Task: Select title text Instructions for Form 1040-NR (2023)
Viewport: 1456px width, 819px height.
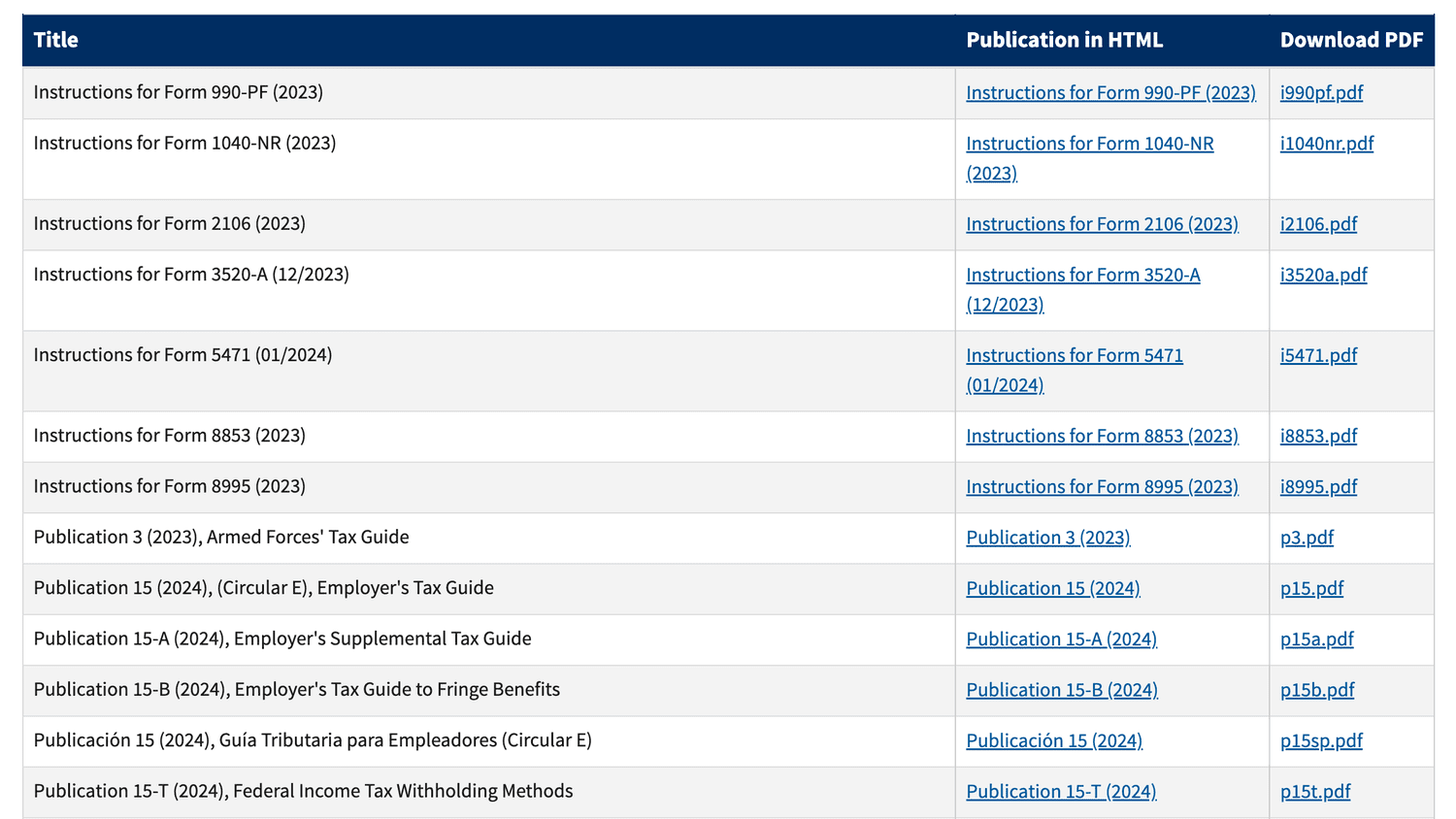Action: point(185,144)
